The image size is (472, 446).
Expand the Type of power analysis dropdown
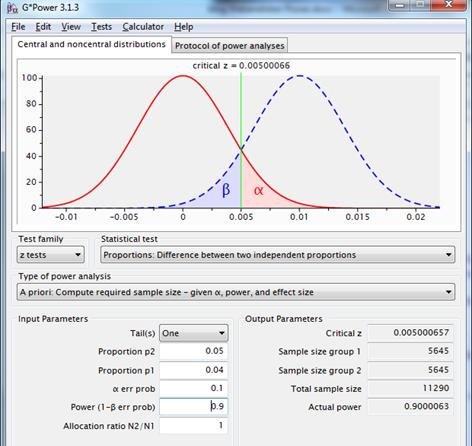click(236, 292)
